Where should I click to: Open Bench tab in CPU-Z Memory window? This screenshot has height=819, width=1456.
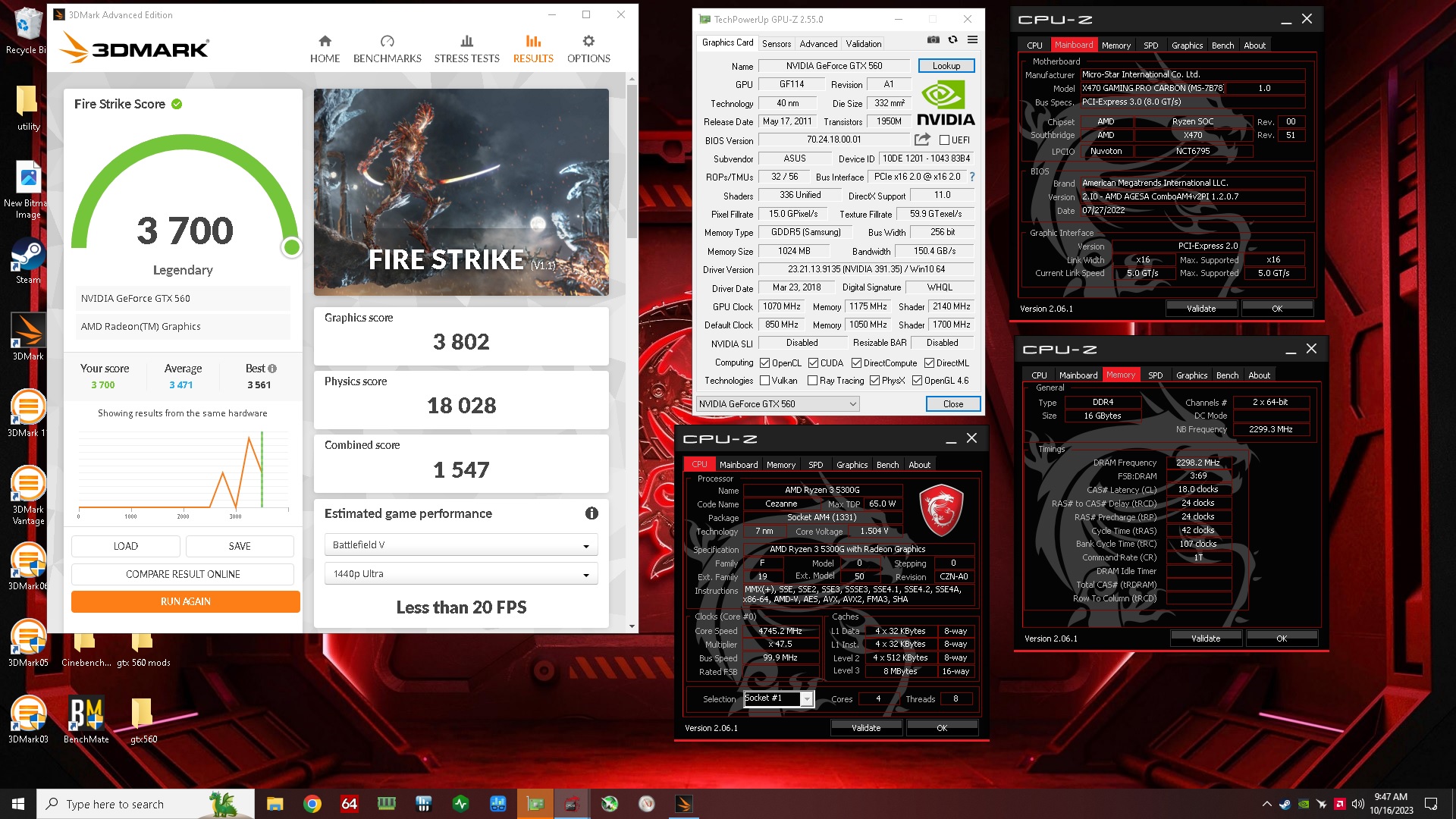(1227, 375)
